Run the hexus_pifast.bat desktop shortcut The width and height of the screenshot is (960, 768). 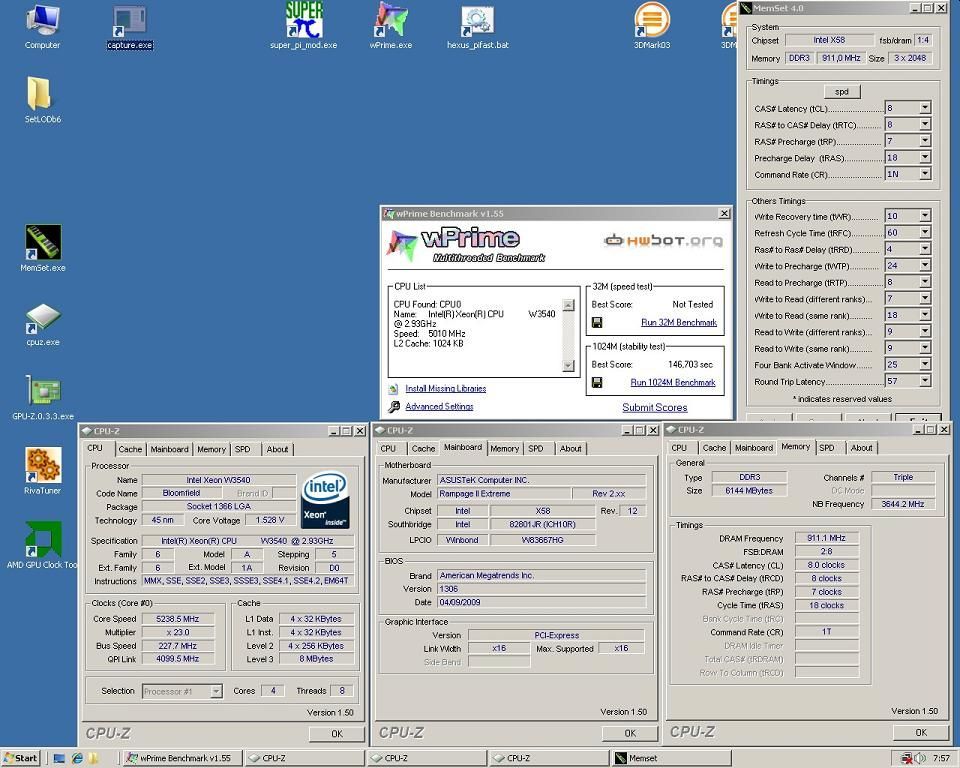click(x=478, y=26)
